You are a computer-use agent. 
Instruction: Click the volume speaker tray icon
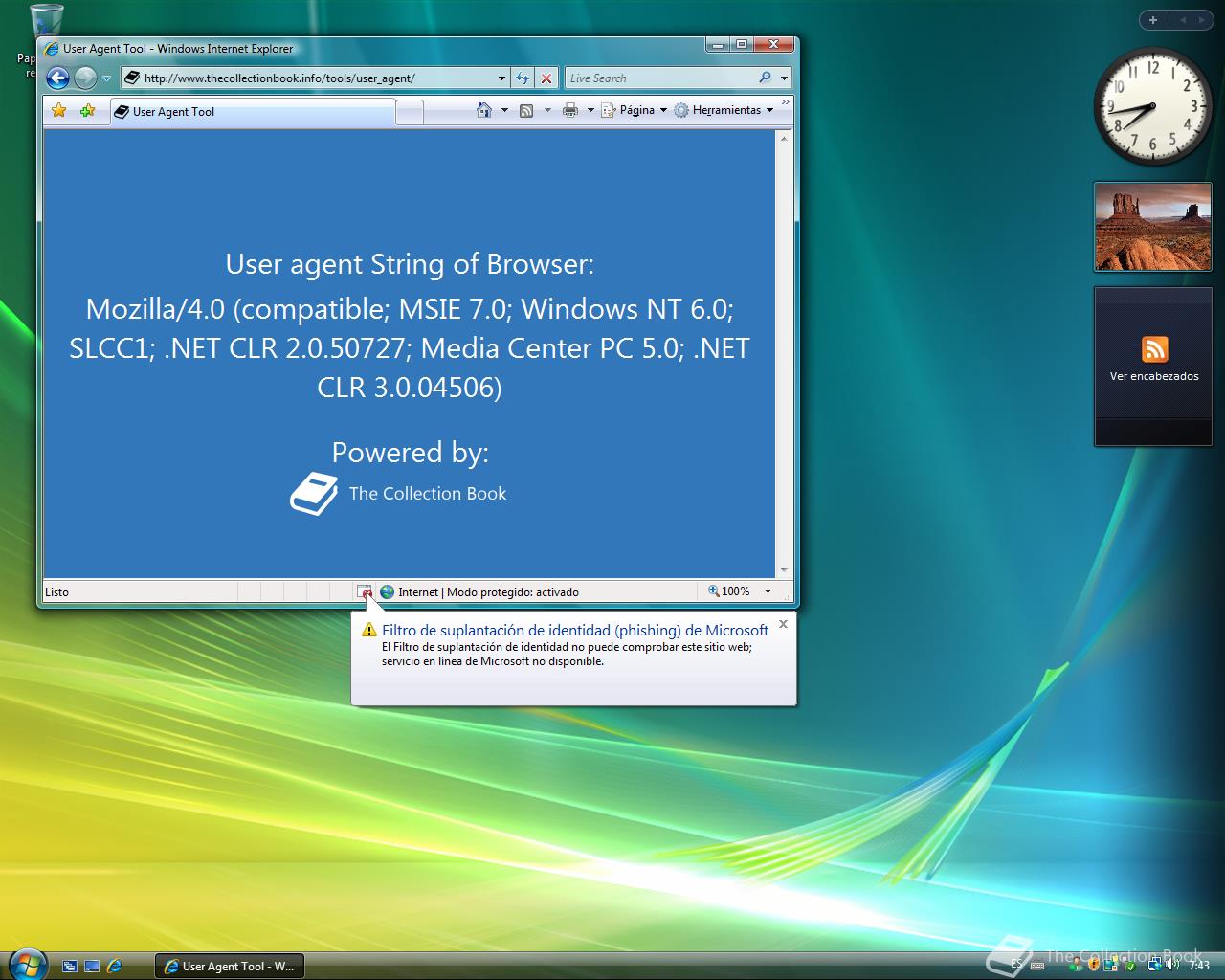[1171, 965]
